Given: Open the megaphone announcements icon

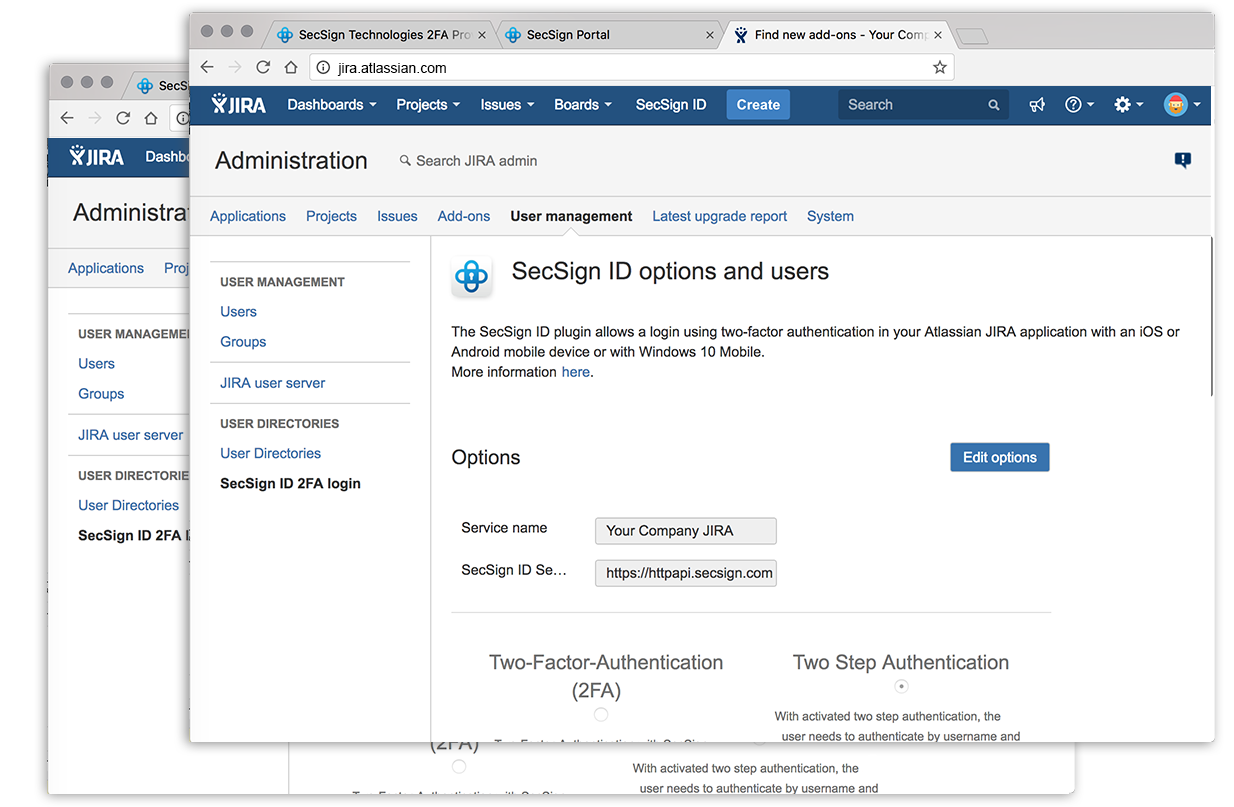Looking at the screenshot, I should [x=1036, y=104].
